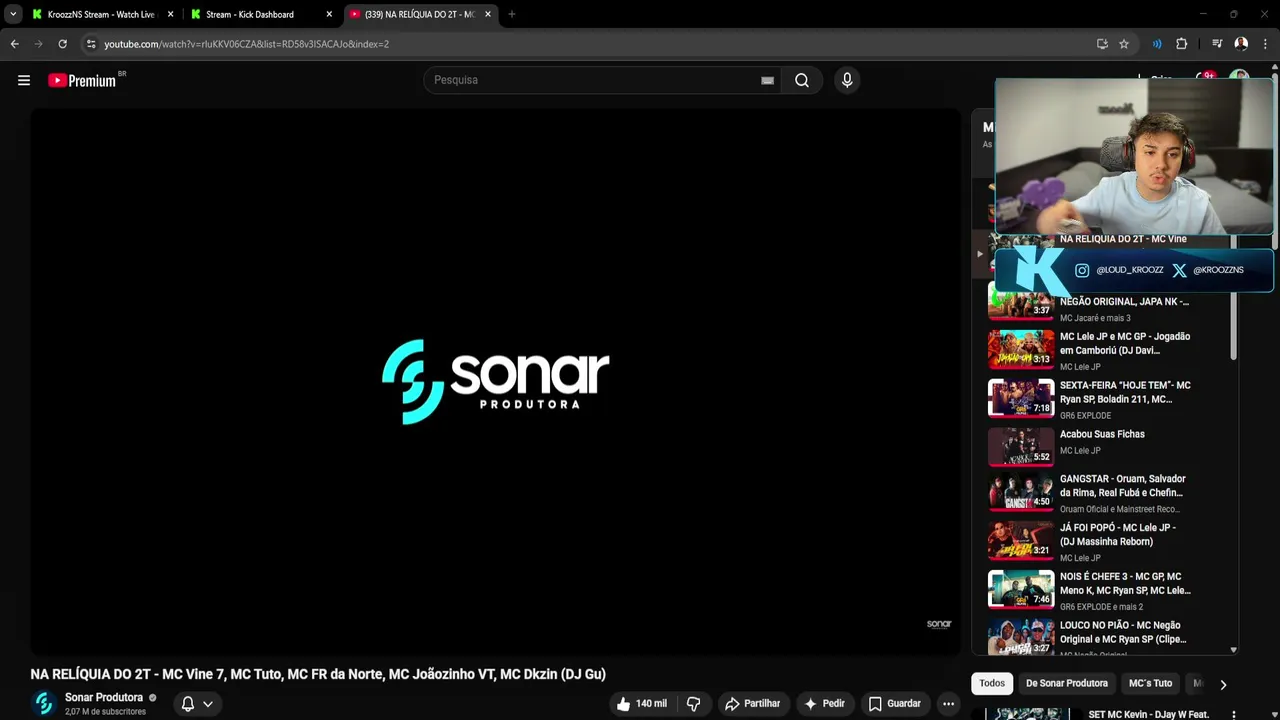This screenshot has height=720, width=1280.
Task: Click the Sonar Produtora video player
Action: pos(495,382)
